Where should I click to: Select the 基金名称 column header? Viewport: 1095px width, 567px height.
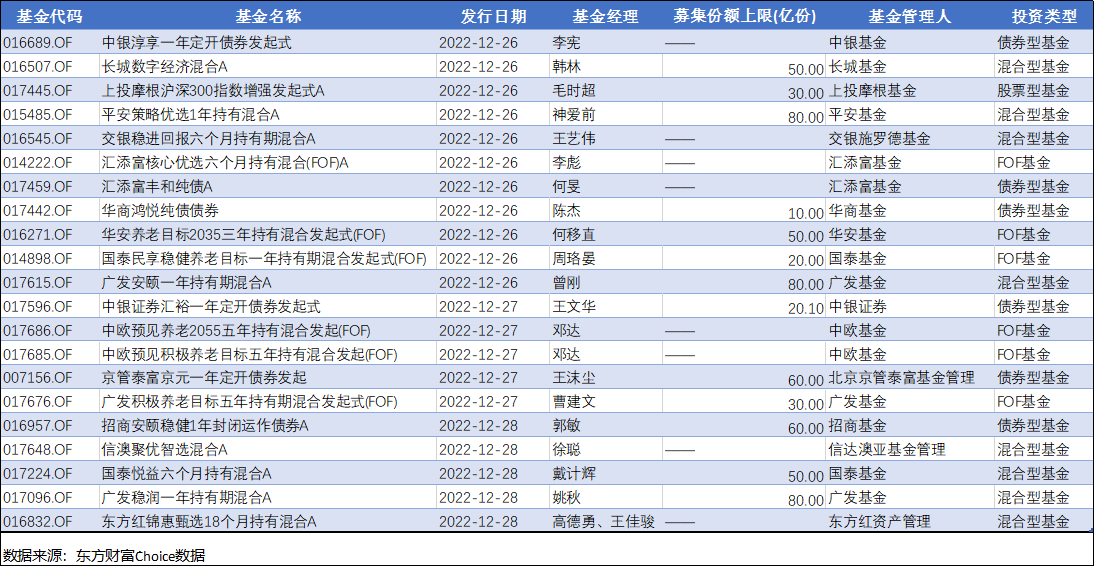point(267,16)
